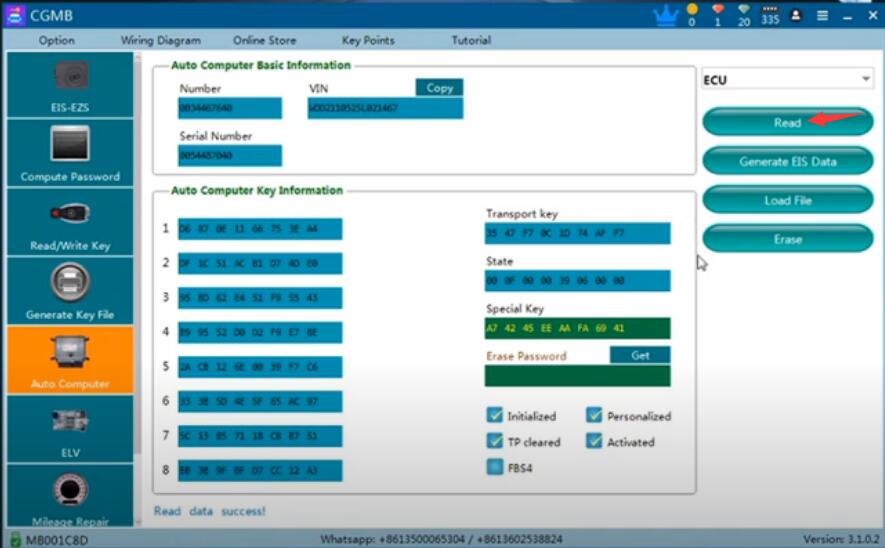Image resolution: width=885 pixels, height=548 pixels.
Task: Open the Wiring Diagram menu
Action: (160, 41)
